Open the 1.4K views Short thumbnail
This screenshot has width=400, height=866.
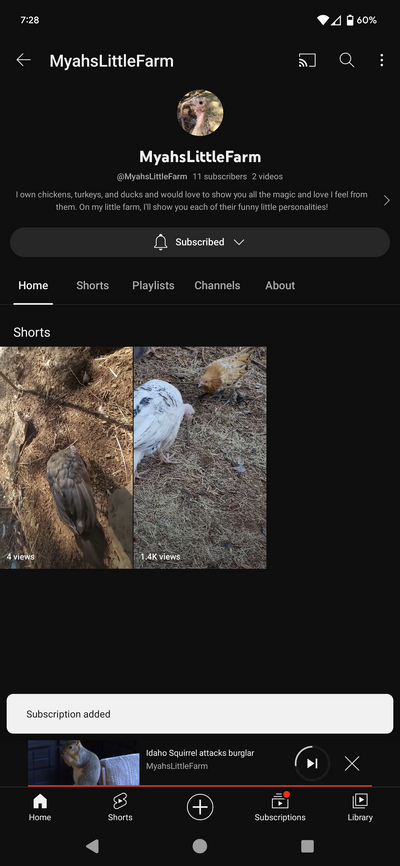[200, 457]
